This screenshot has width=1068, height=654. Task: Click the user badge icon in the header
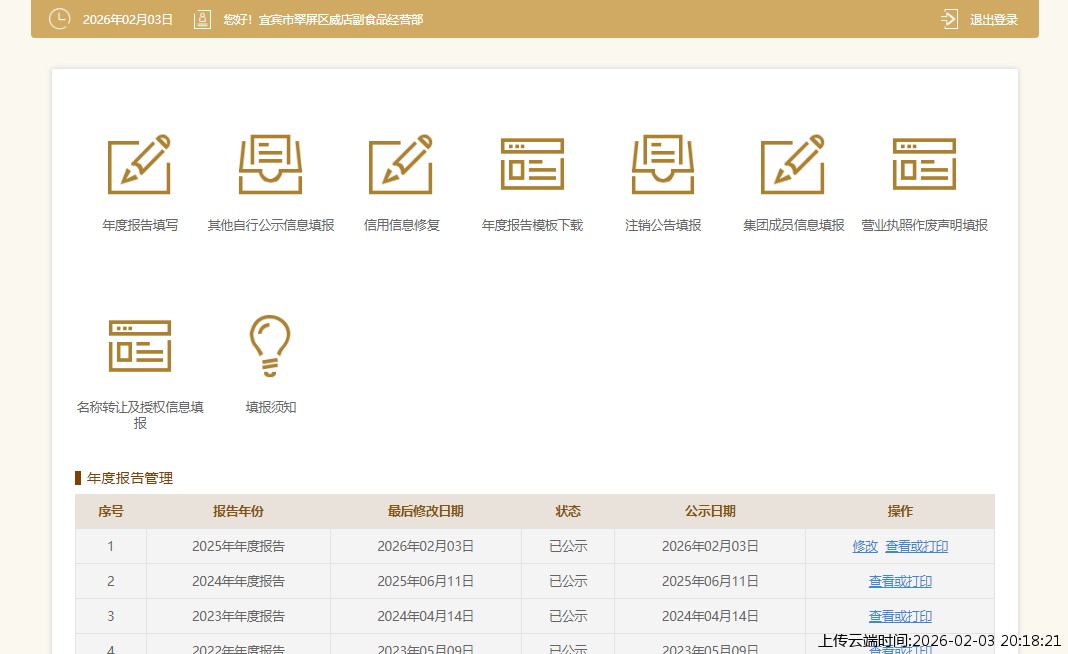point(203,18)
